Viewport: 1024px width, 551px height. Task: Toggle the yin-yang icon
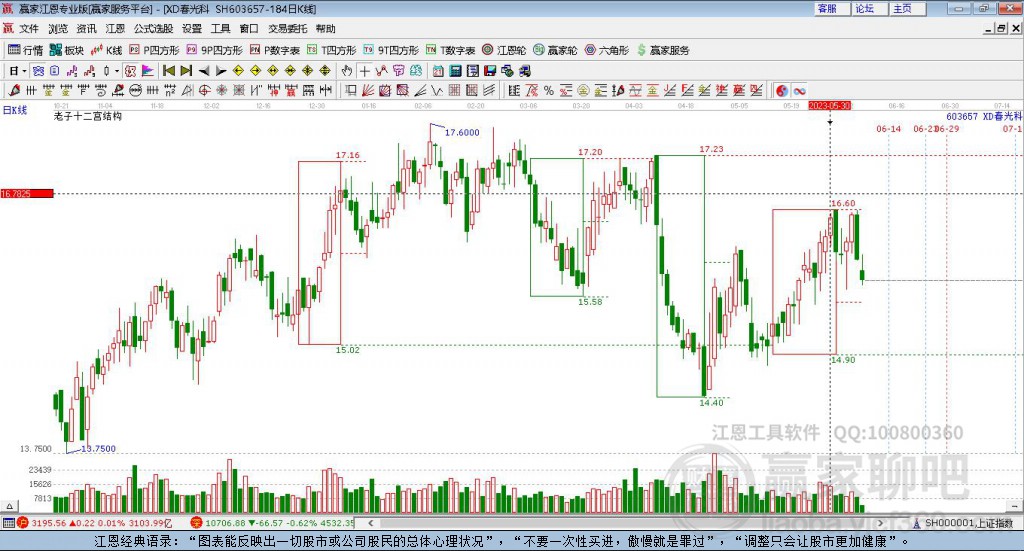pyautogui.click(x=782, y=91)
